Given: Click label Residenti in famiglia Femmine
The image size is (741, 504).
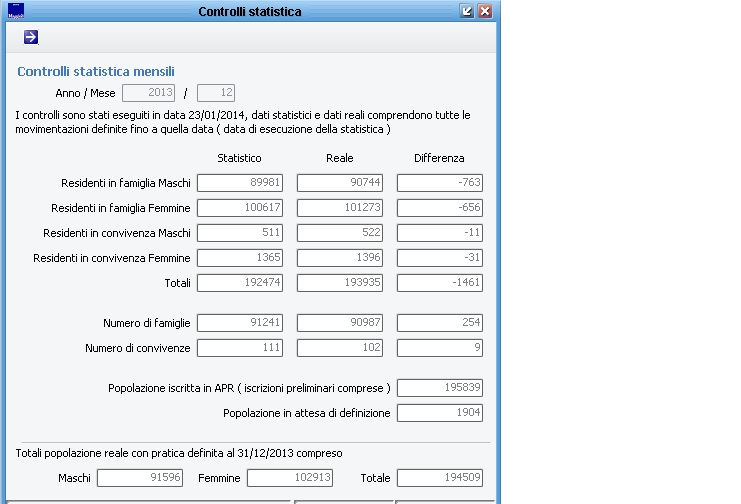Looking at the screenshot, I should [121, 208].
